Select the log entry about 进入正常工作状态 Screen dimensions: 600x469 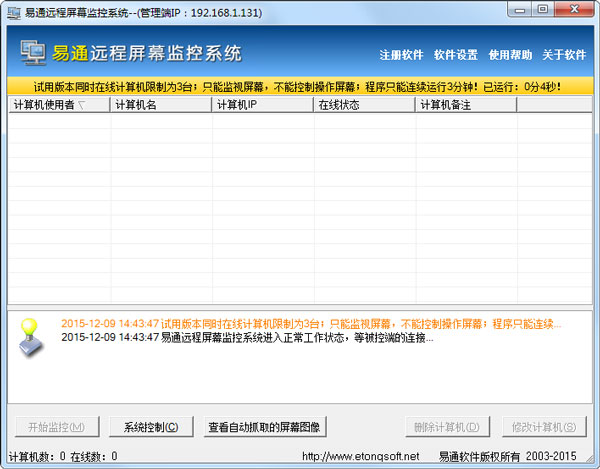[247, 337]
